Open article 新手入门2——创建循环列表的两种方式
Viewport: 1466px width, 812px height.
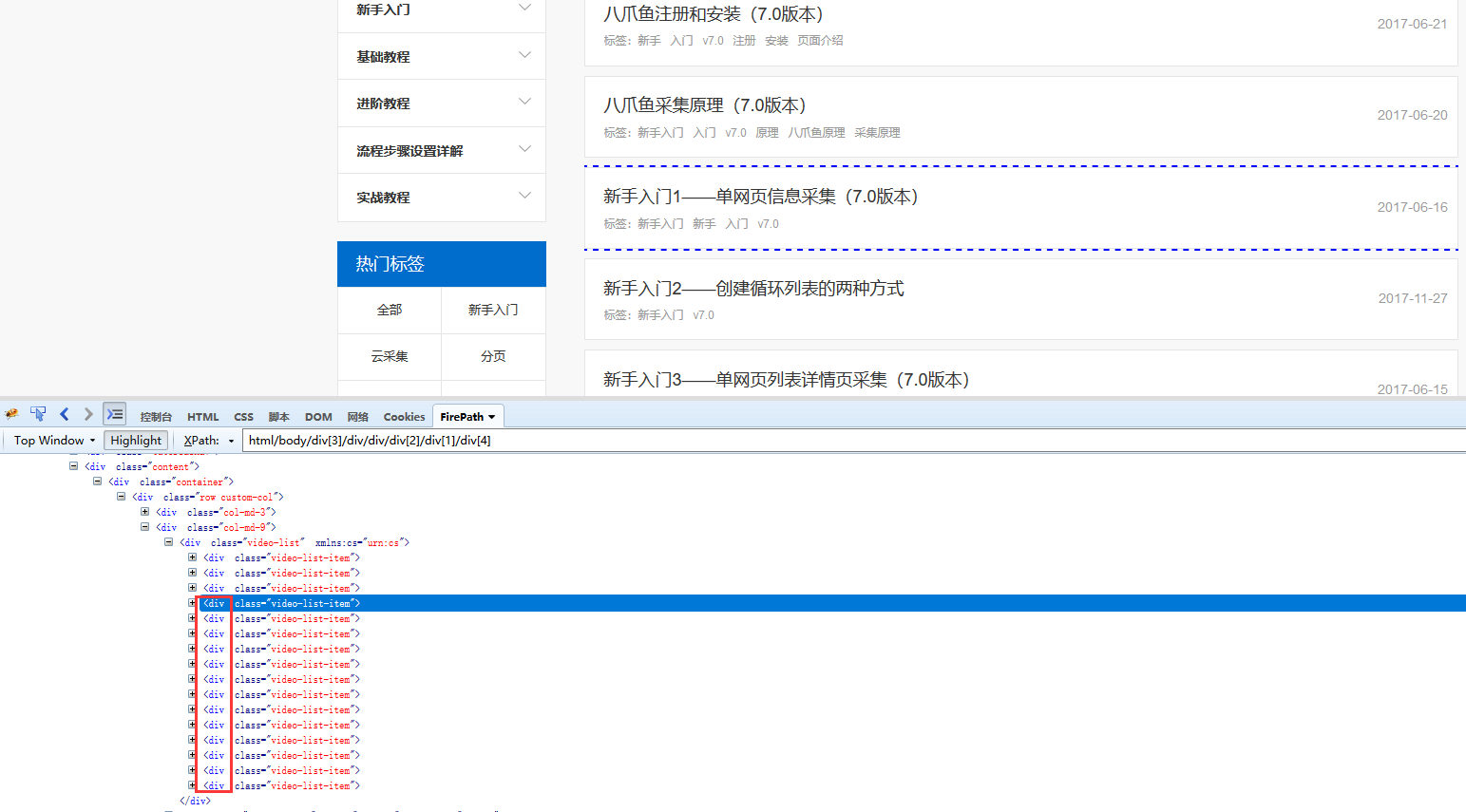pos(753,289)
